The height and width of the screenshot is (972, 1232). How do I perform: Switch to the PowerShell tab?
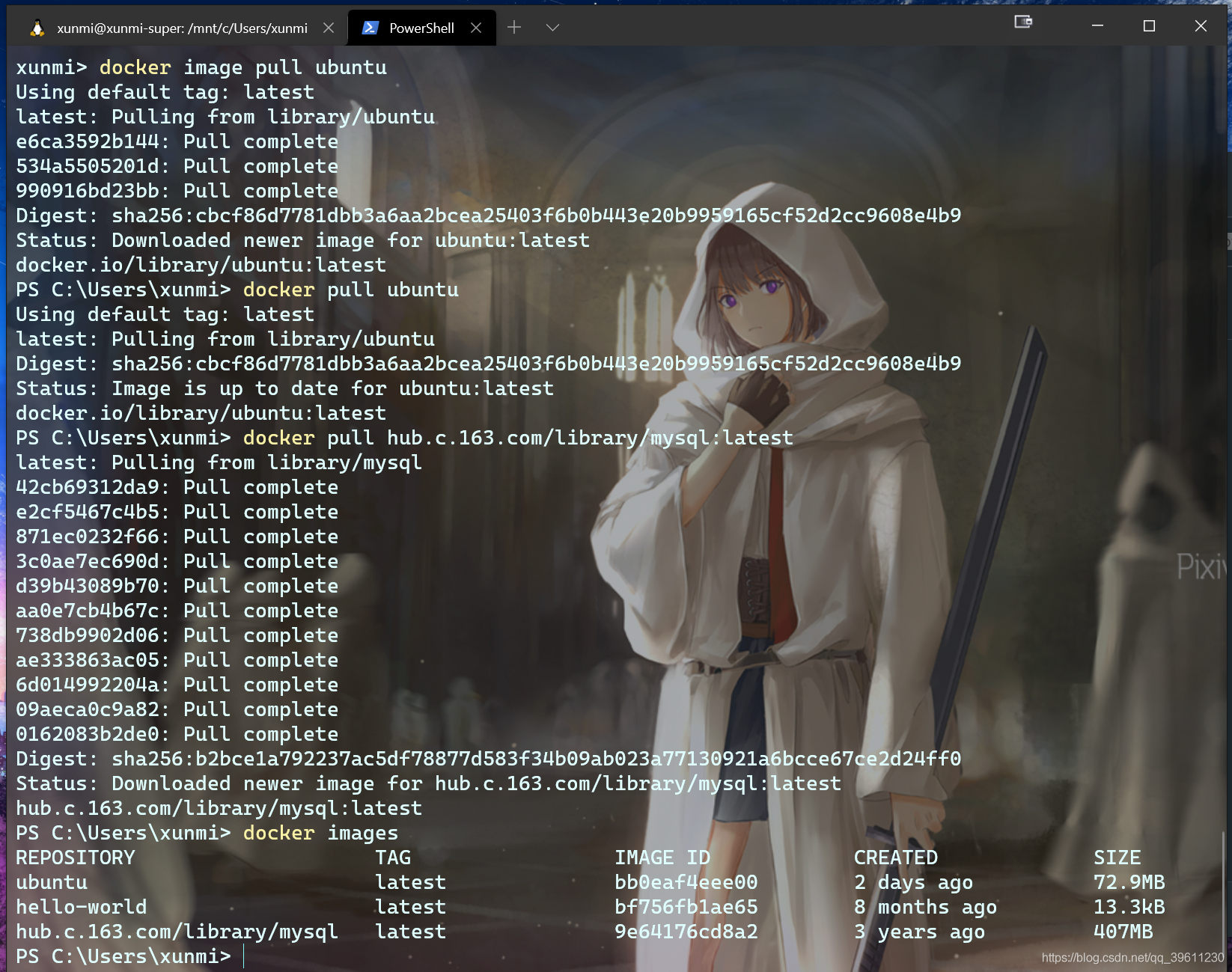coord(421,28)
